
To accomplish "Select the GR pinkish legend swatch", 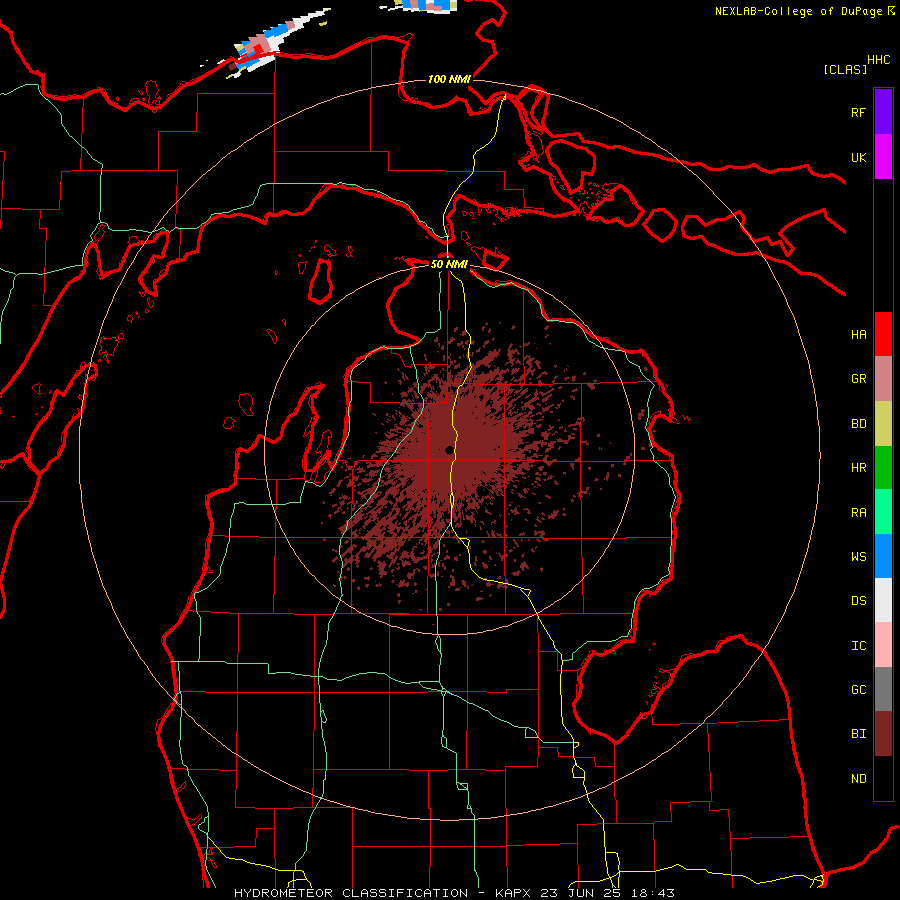I will 883,378.
